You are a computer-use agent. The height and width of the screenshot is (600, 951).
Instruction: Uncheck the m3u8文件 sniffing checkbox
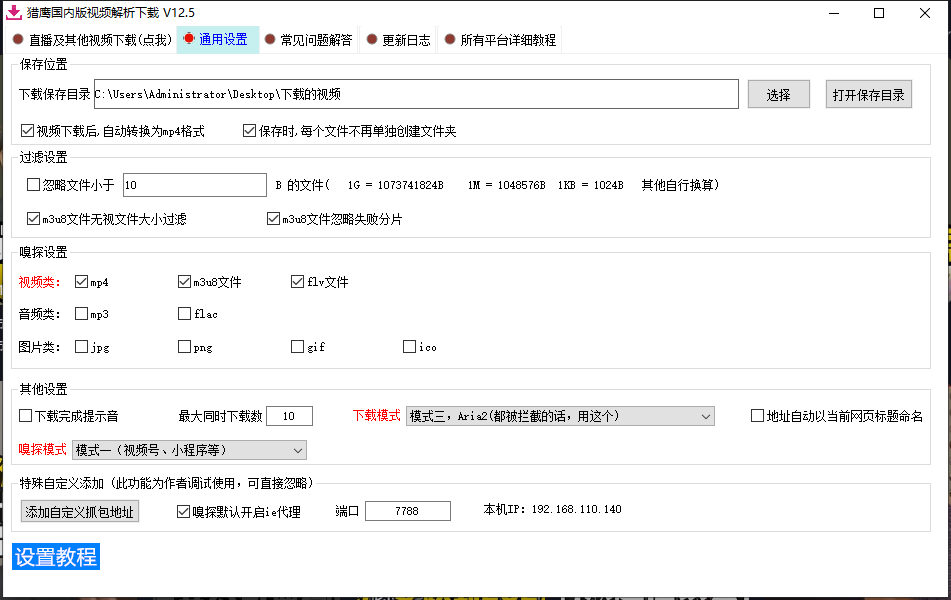184,282
